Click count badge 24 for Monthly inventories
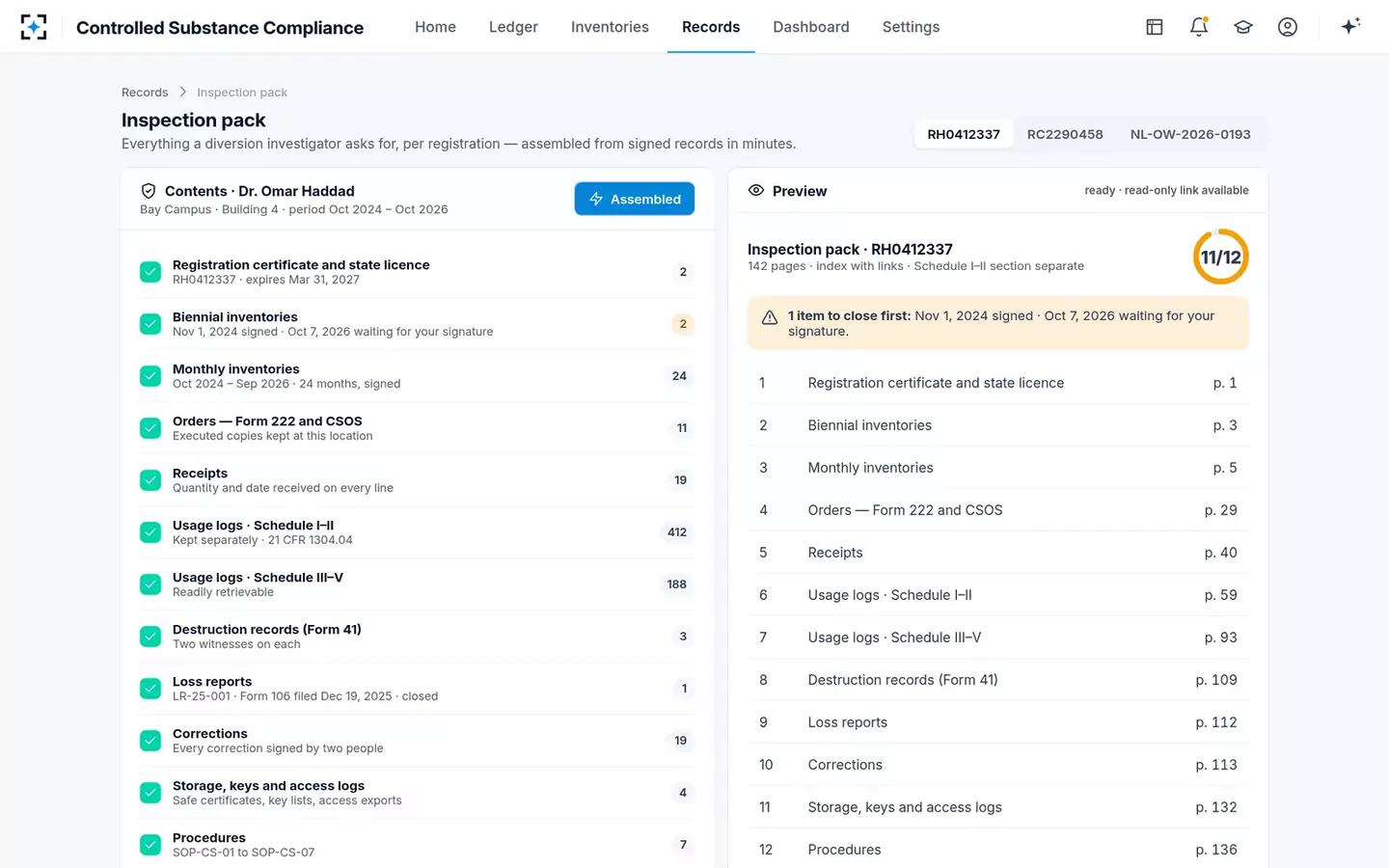1389x868 pixels. [679, 376]
